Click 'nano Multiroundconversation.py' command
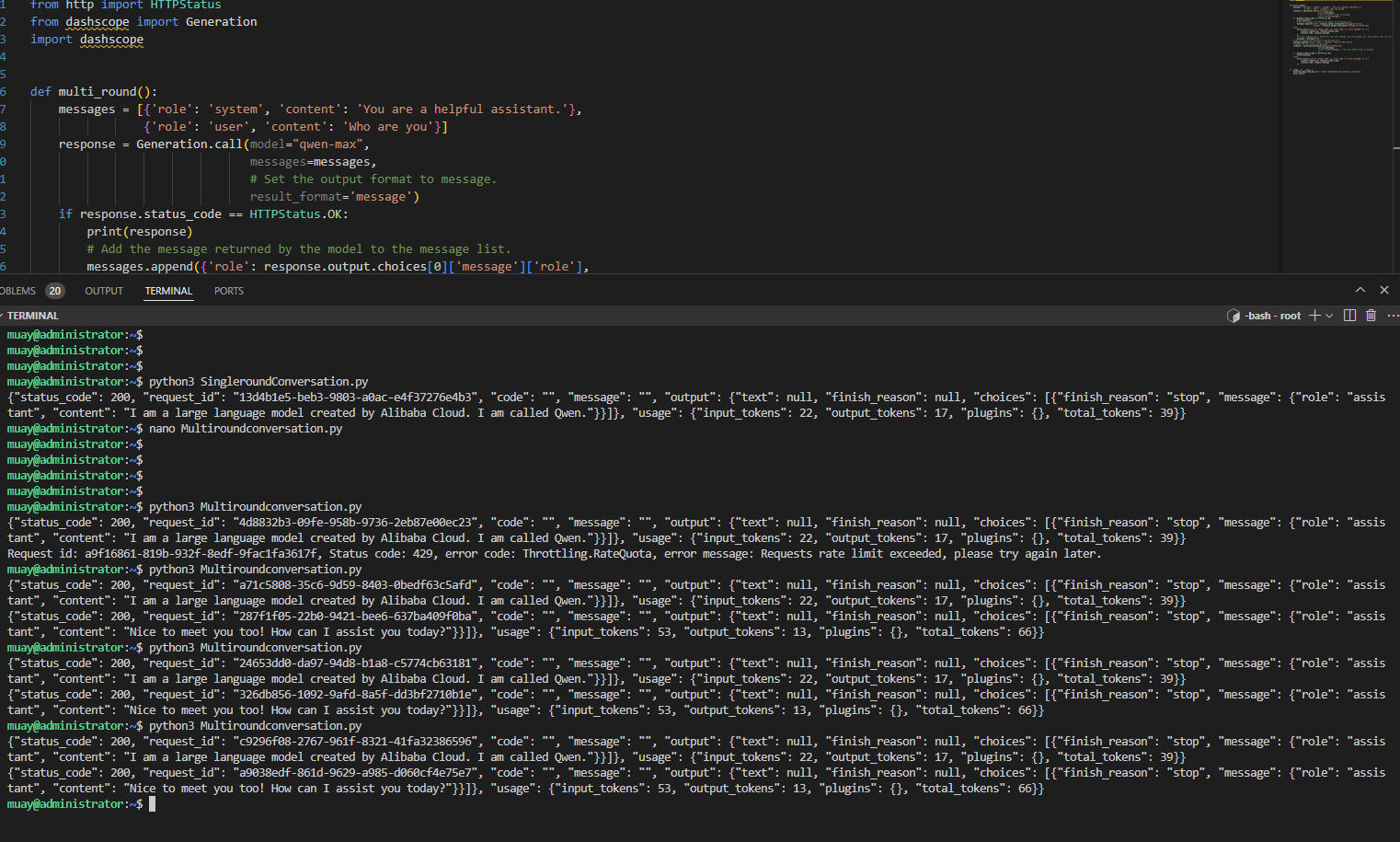Screen dimensions: 1400x842 246,429
